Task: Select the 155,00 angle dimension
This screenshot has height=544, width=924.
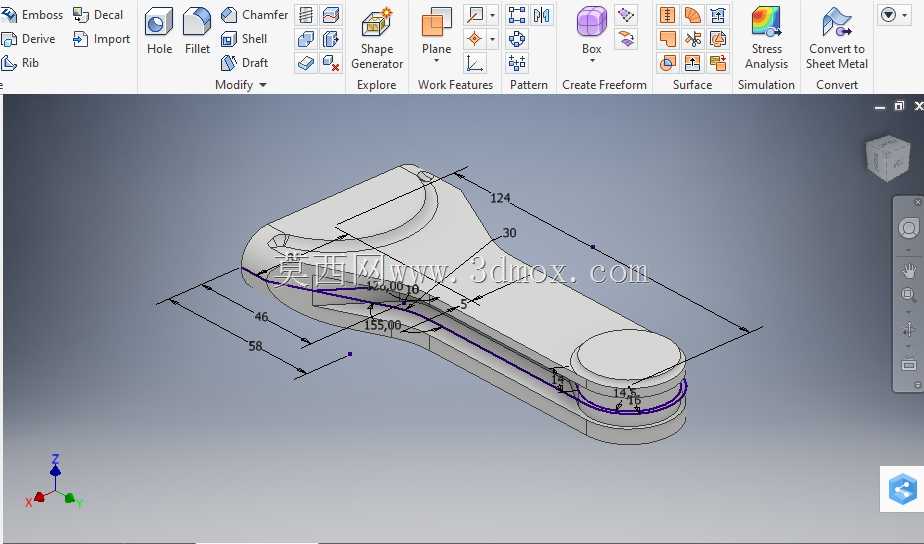Action: (382, 325)
